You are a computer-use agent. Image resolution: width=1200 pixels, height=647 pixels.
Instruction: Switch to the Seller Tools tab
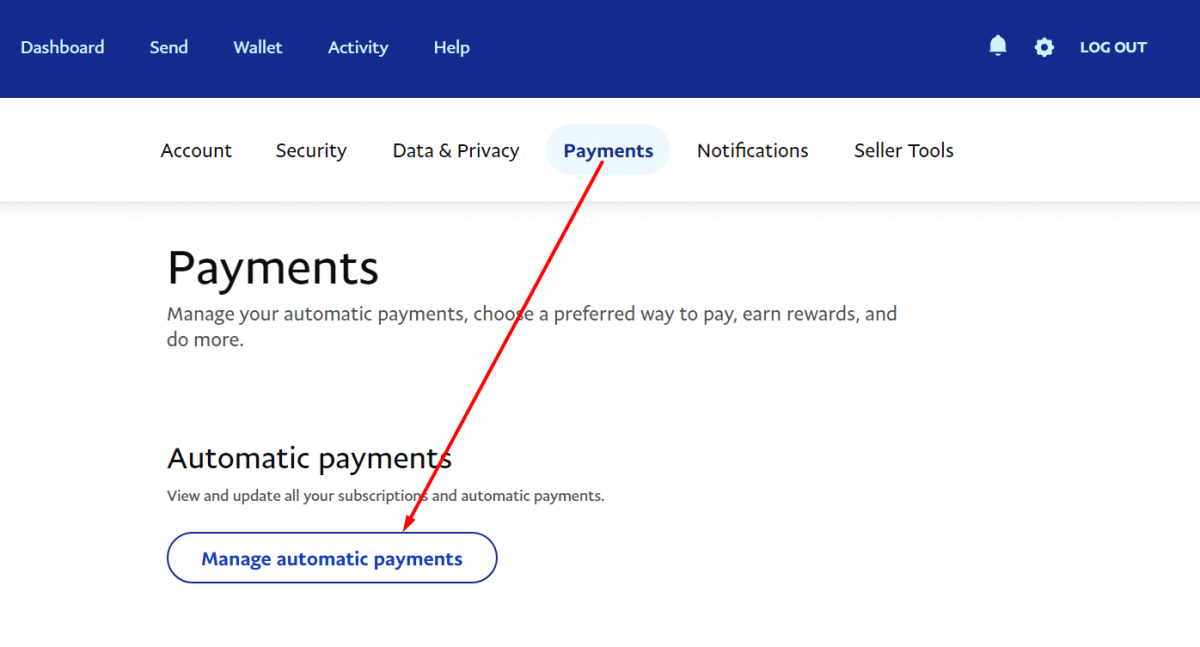tap(904, 150)
